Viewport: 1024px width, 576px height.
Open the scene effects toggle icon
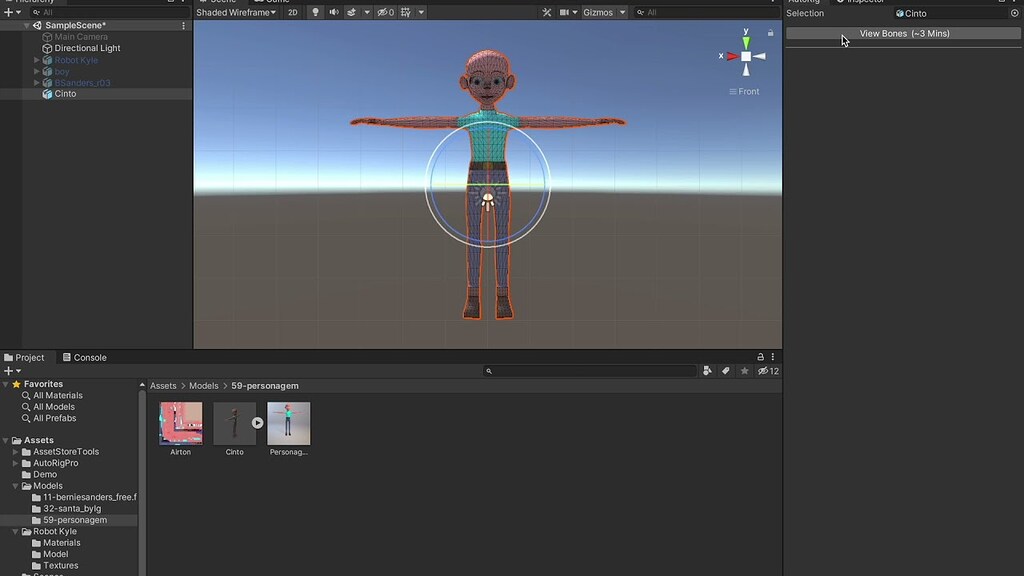click(352, 12)
